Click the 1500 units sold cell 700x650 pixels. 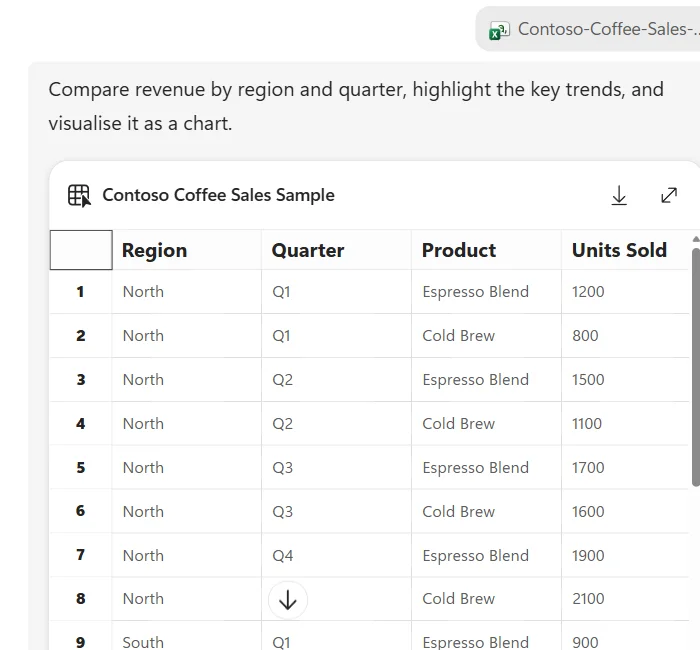(625, 379)
